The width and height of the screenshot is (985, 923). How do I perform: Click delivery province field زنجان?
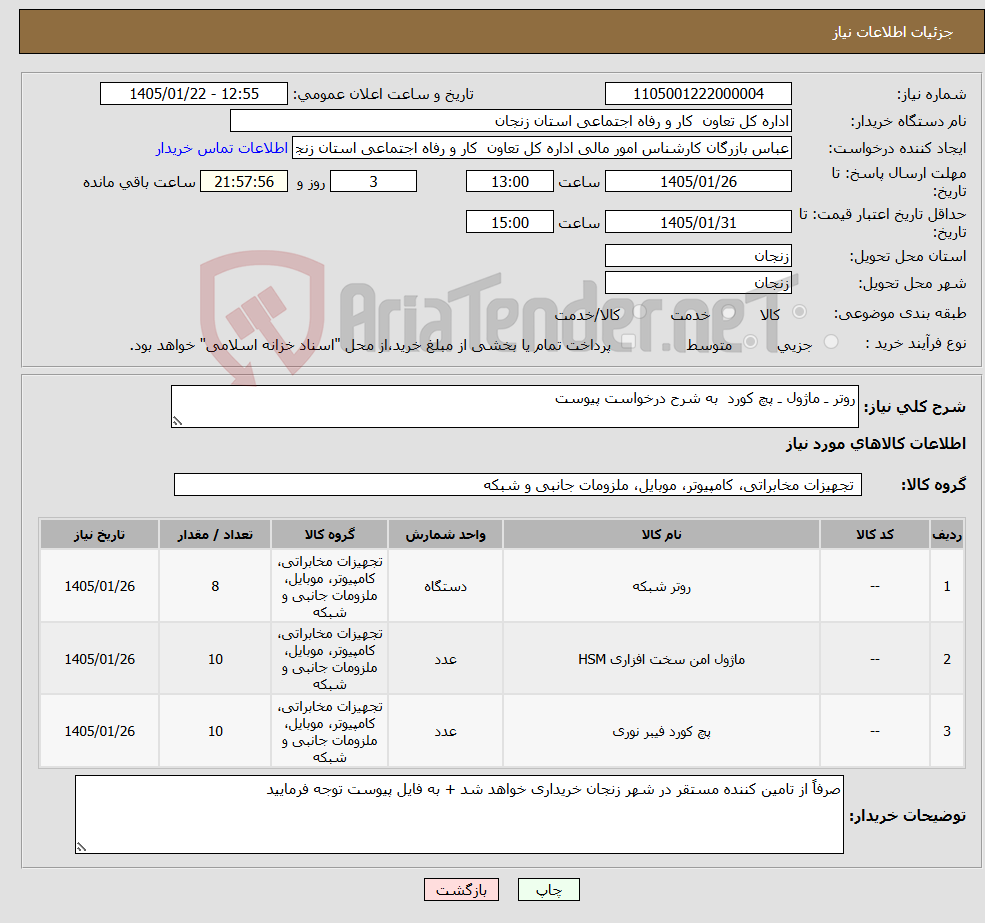(698, 255)
